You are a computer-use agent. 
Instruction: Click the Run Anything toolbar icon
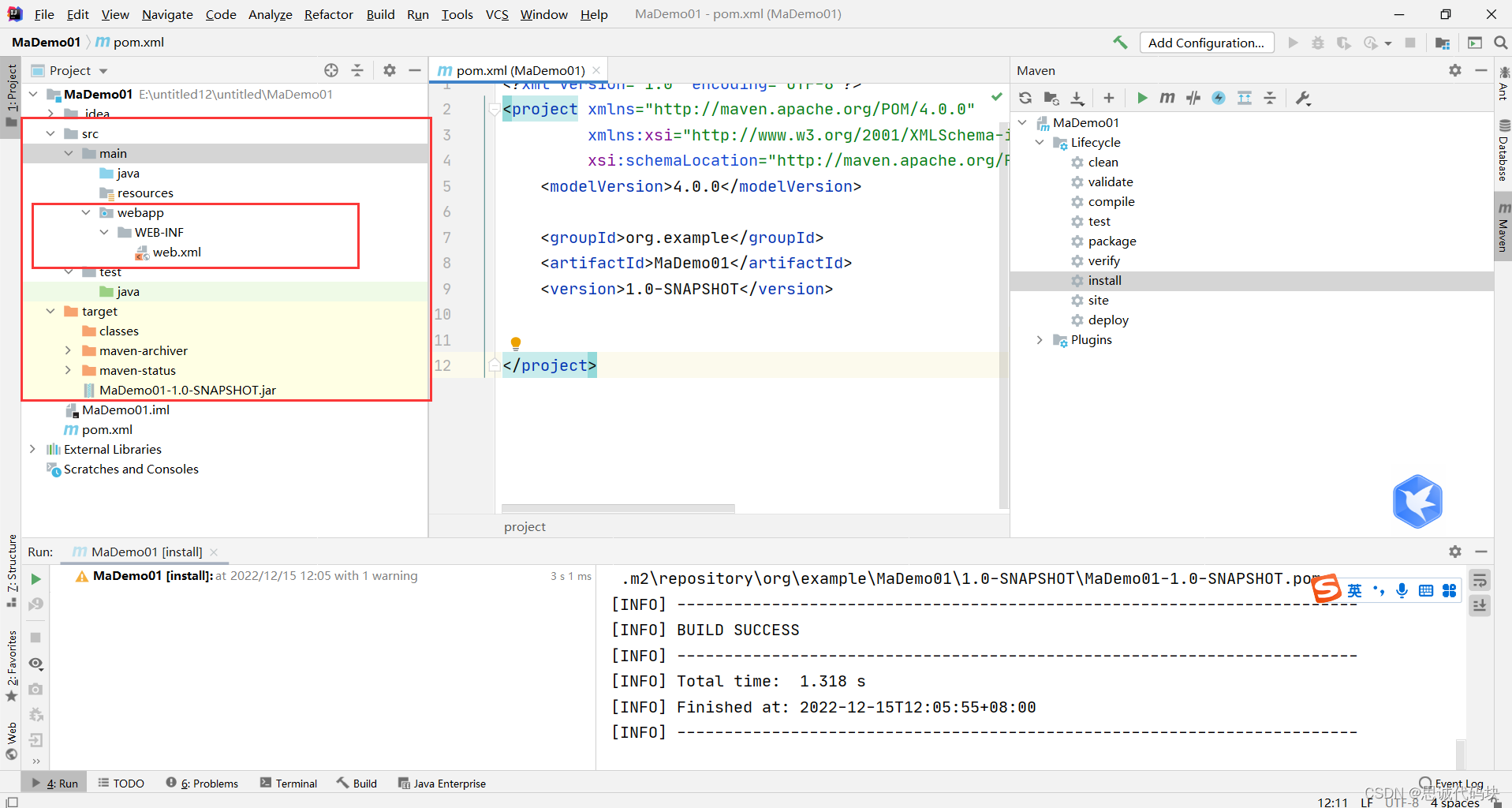pyautogui.click(x=1475, y=43)
